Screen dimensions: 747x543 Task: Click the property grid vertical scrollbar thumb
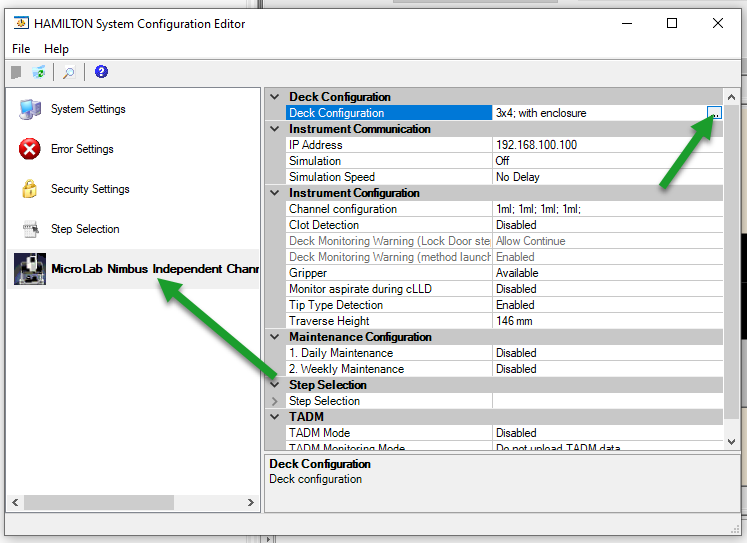tap(731, 262)
